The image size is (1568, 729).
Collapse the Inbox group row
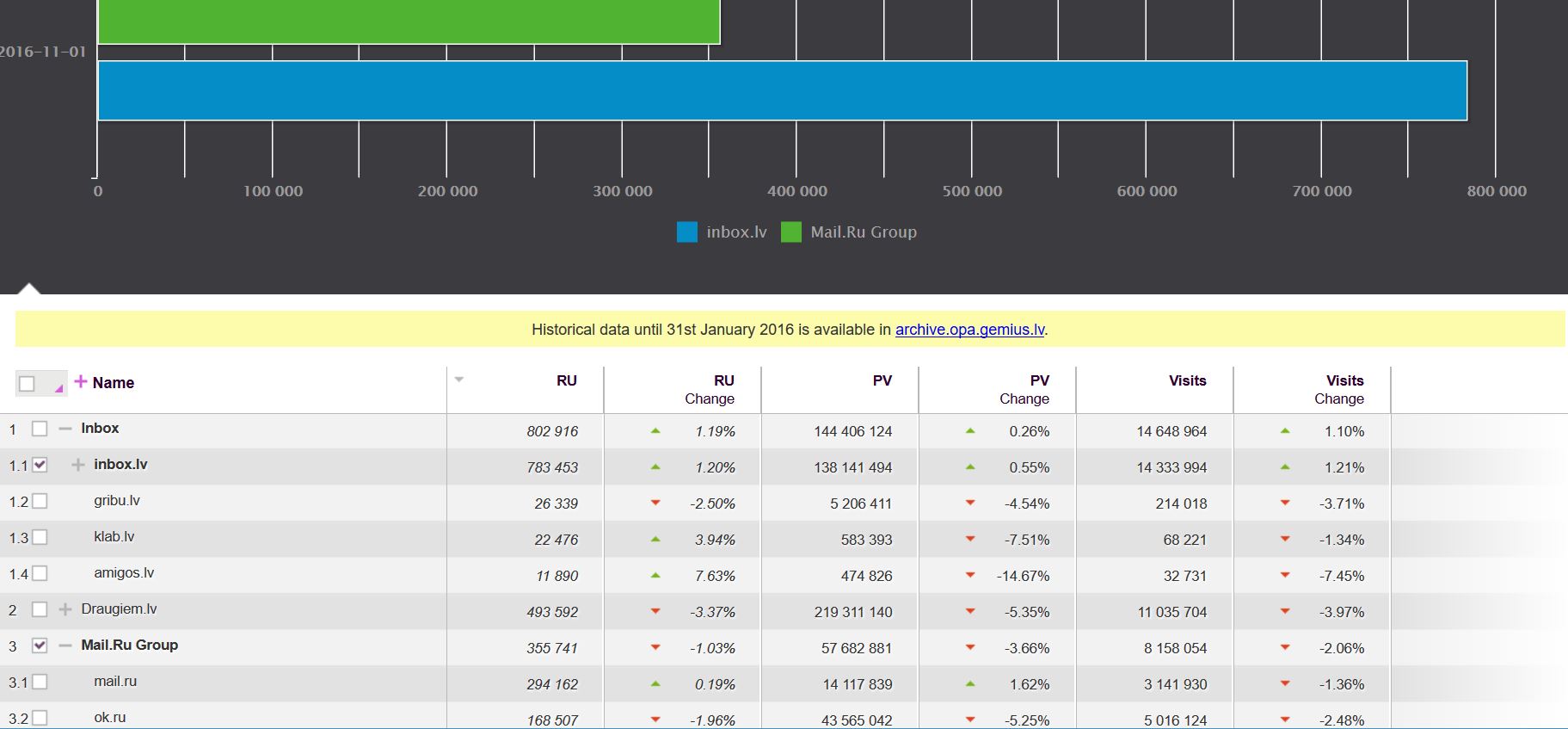[65, 429]
